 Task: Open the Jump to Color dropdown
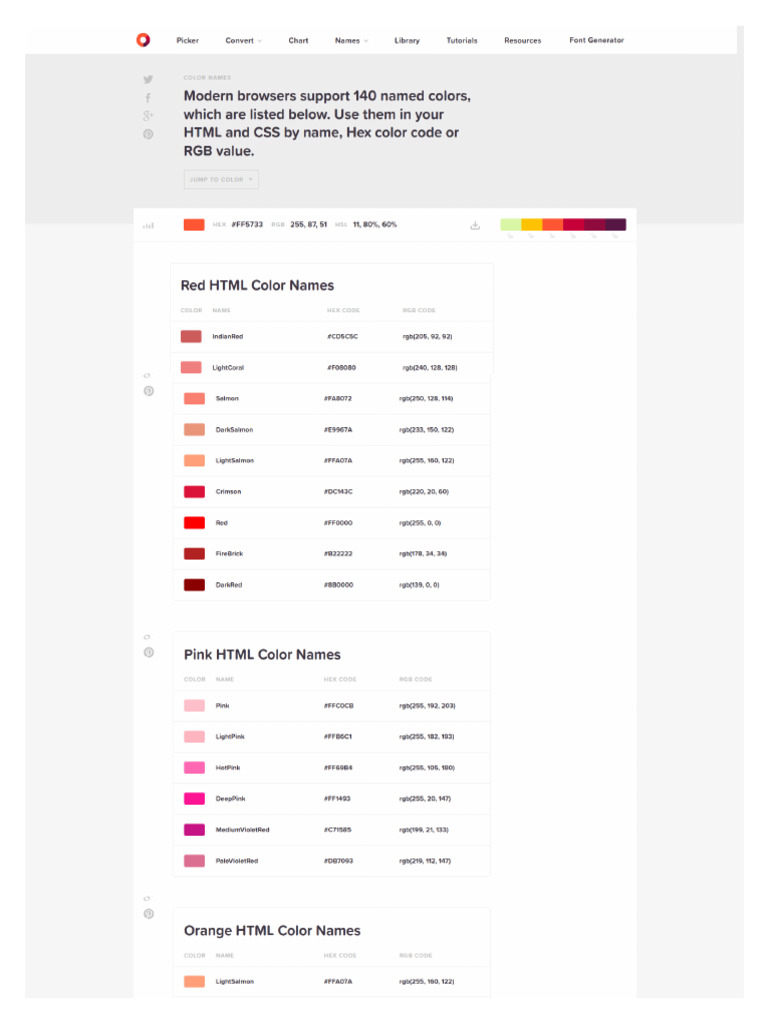[x=221, y=180]
